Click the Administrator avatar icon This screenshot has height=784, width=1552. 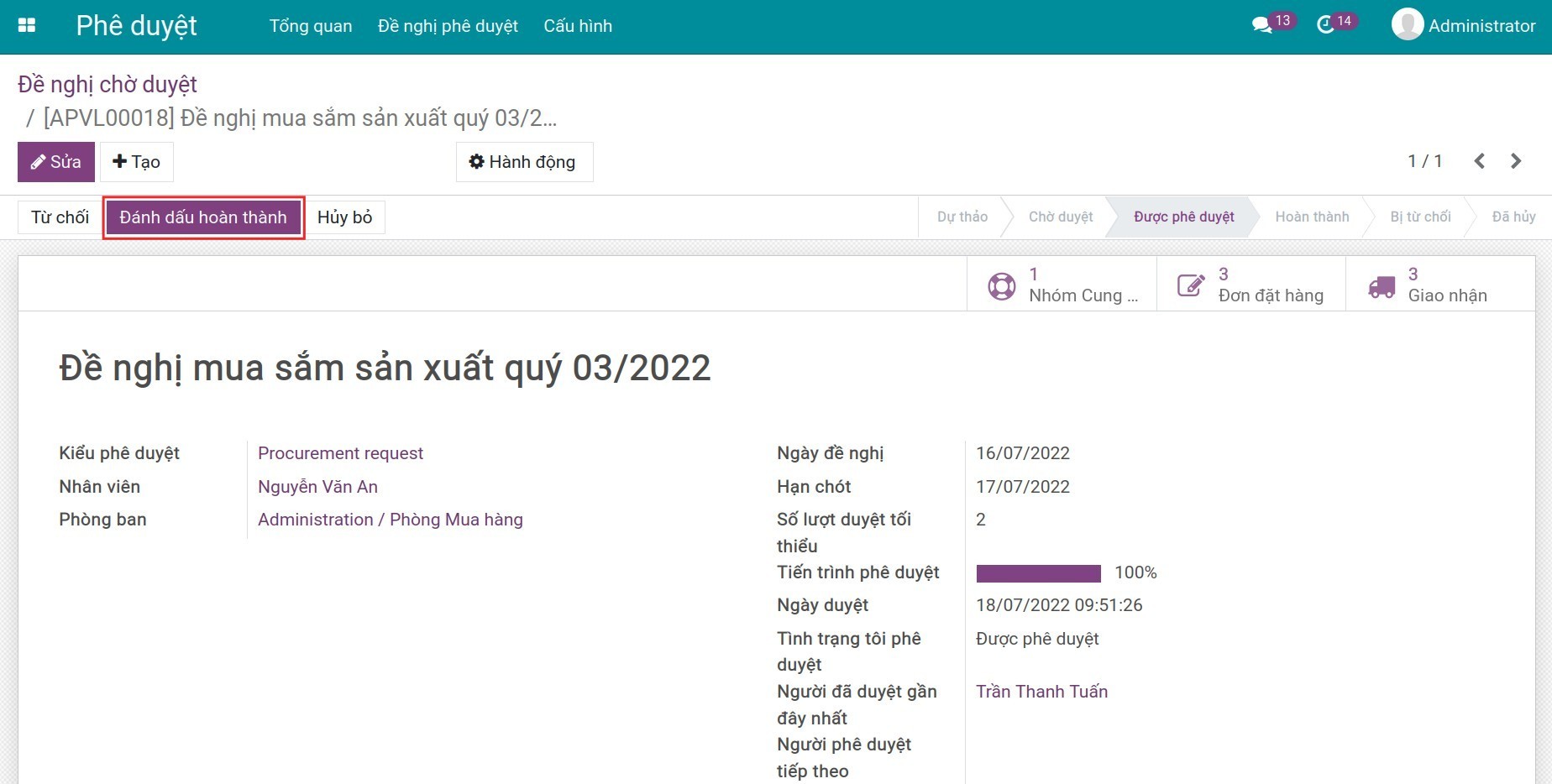[x=1407, y=25]
